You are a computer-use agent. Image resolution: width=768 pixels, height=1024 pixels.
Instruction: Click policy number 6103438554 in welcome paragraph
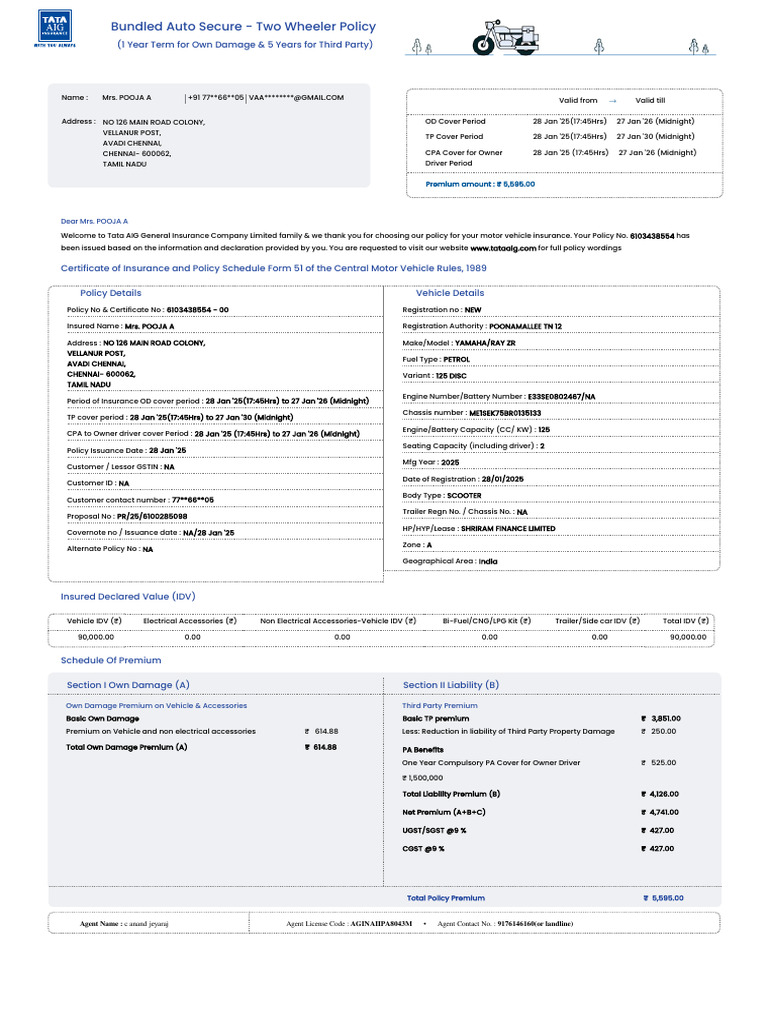(652, 236)
